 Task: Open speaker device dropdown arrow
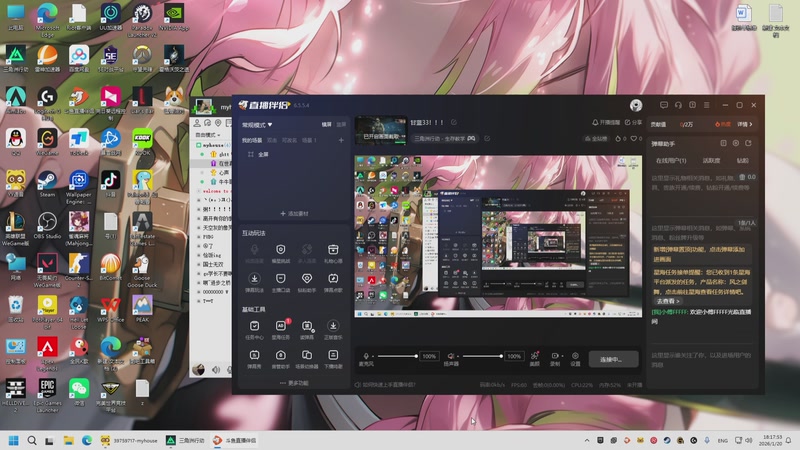tap(458, 356)
